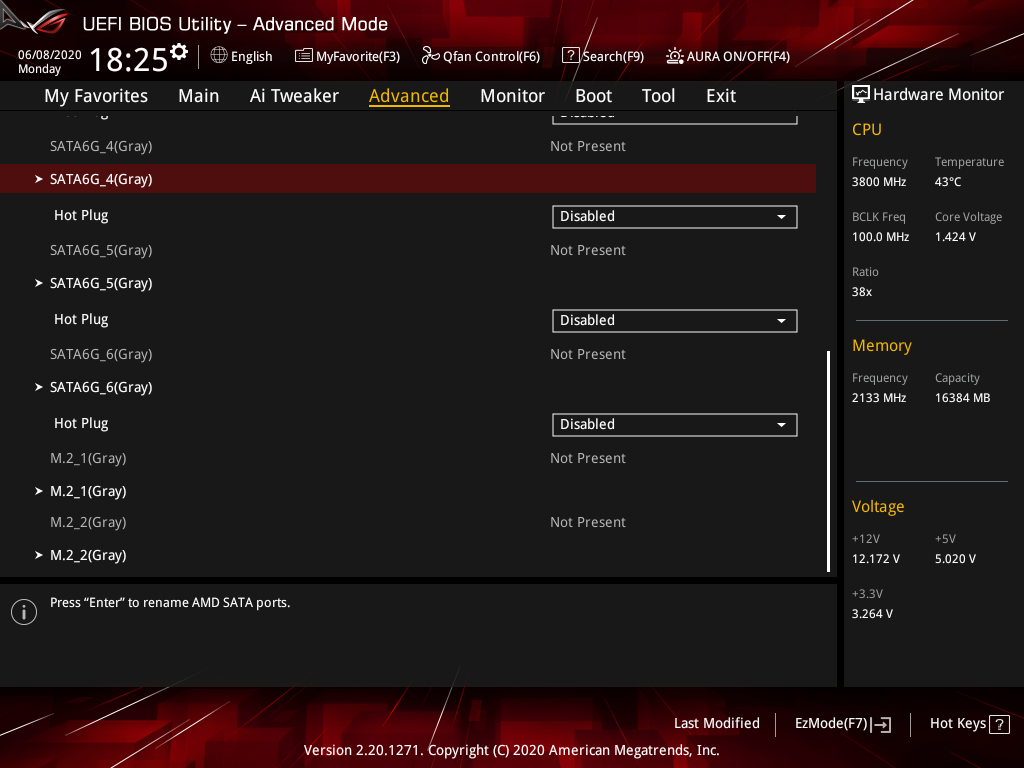The image size is (1024, 768).
Task: Click Core Voltage value 1.424 V
Action: pyautogui.click(x=955, y=236)
